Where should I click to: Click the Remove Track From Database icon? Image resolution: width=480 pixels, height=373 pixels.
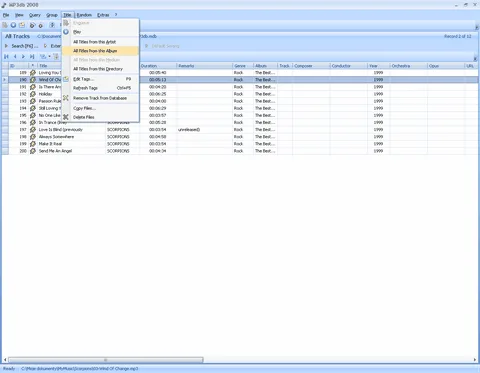point(66,98)
